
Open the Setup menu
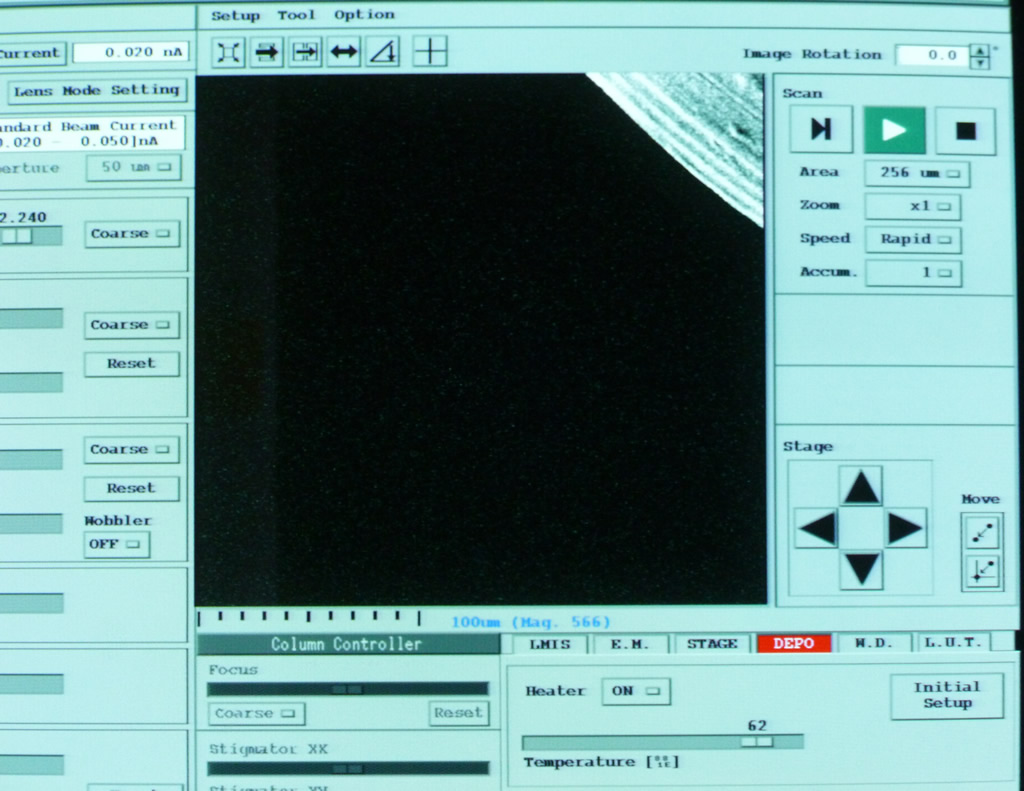[x=235, y=15]
